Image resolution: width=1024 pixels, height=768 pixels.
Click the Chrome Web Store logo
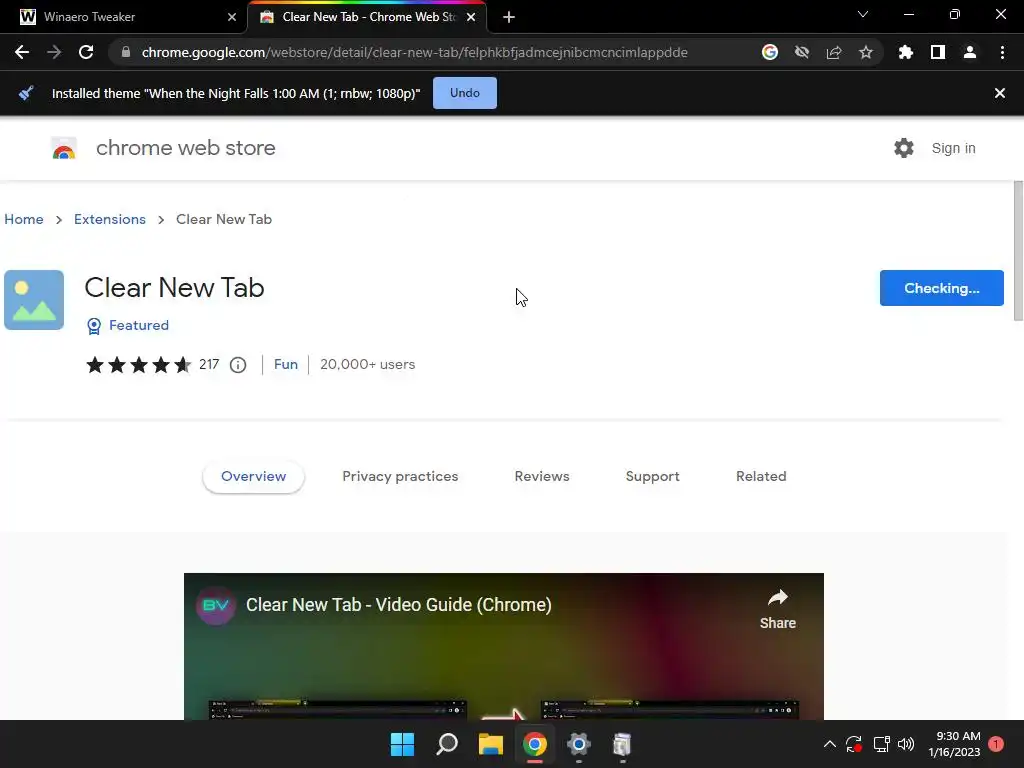(x=64, y=148)
